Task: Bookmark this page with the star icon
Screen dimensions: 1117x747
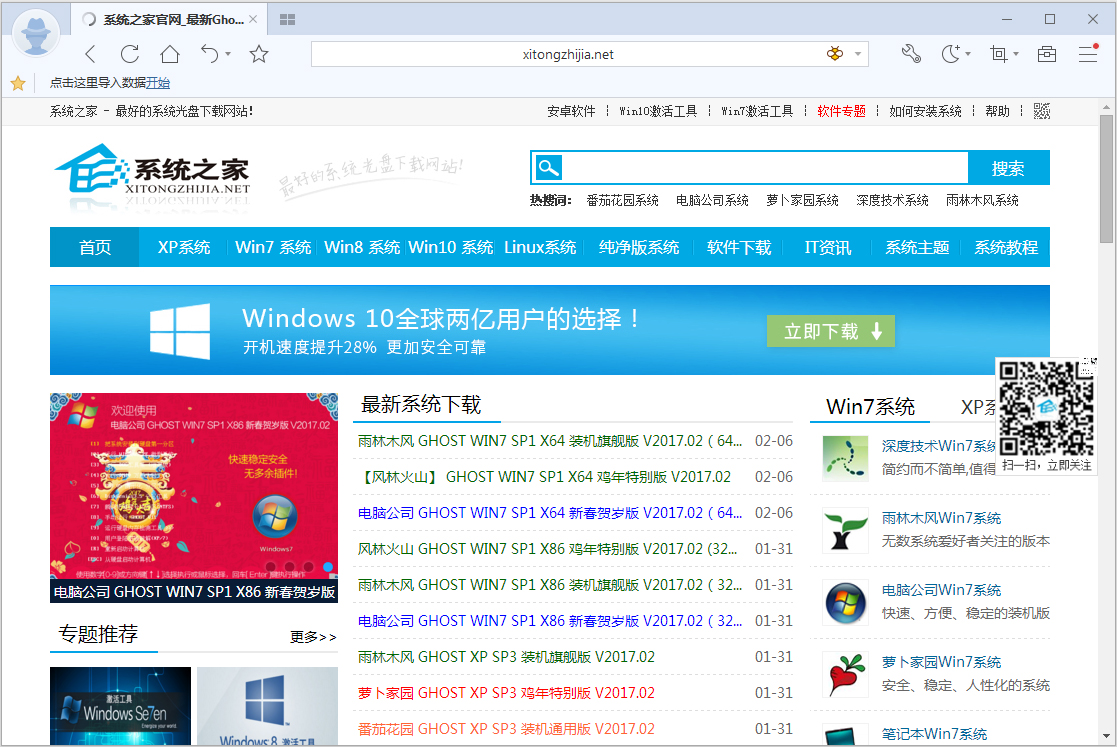Action: click(x=259, y=54)
